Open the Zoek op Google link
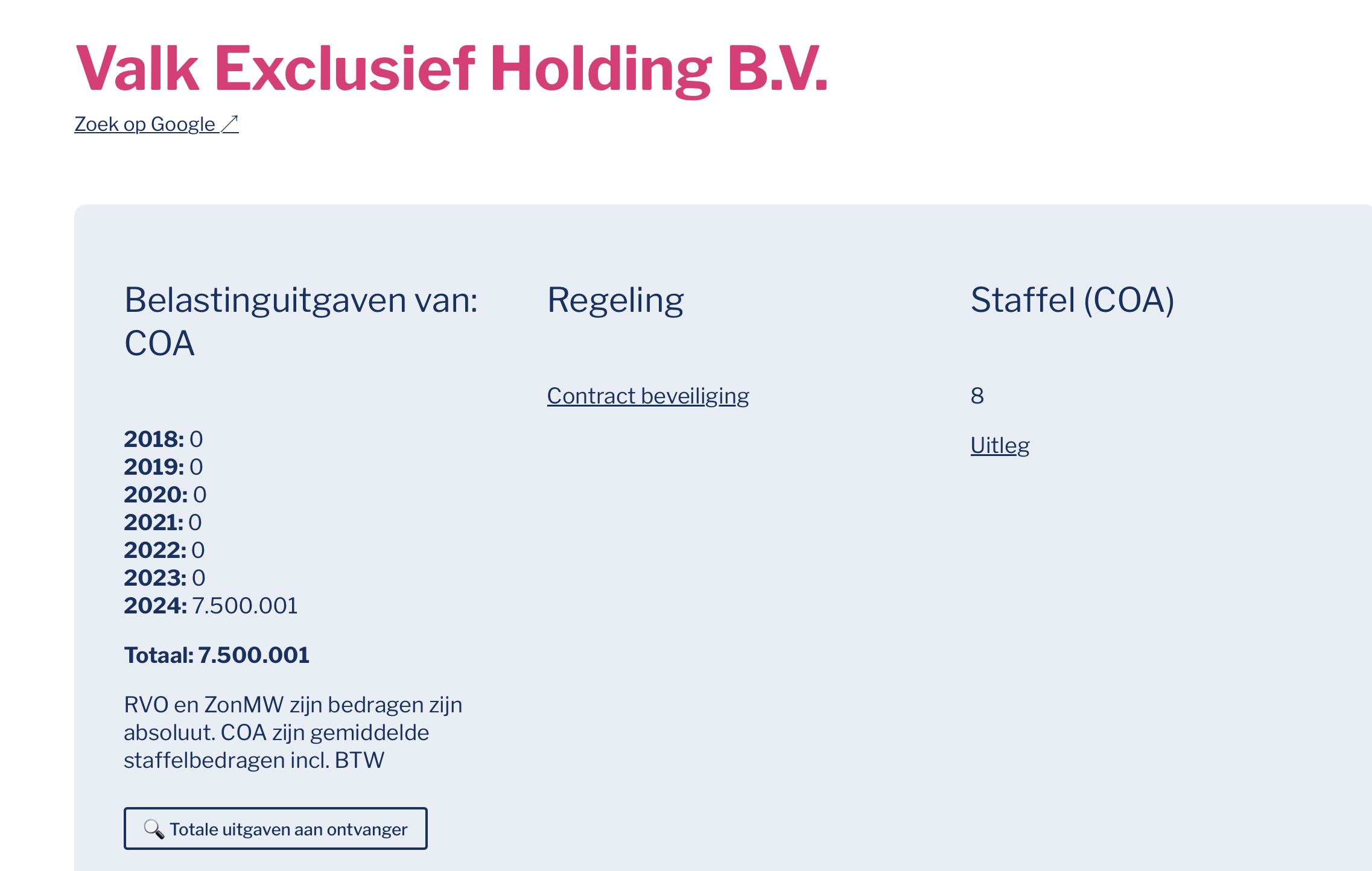This screenshot has width=1372, height=871. [156, 124]
